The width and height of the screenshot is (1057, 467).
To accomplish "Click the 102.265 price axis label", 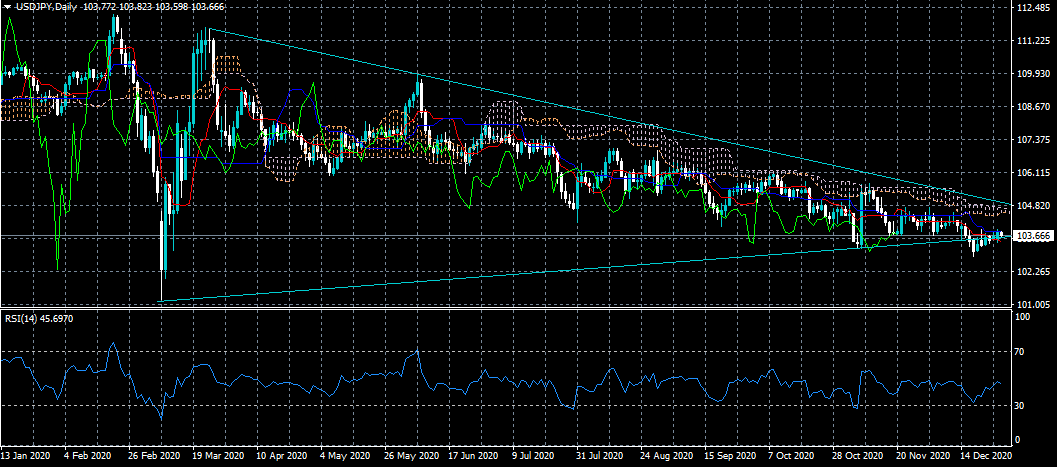I will [1032, 271].
